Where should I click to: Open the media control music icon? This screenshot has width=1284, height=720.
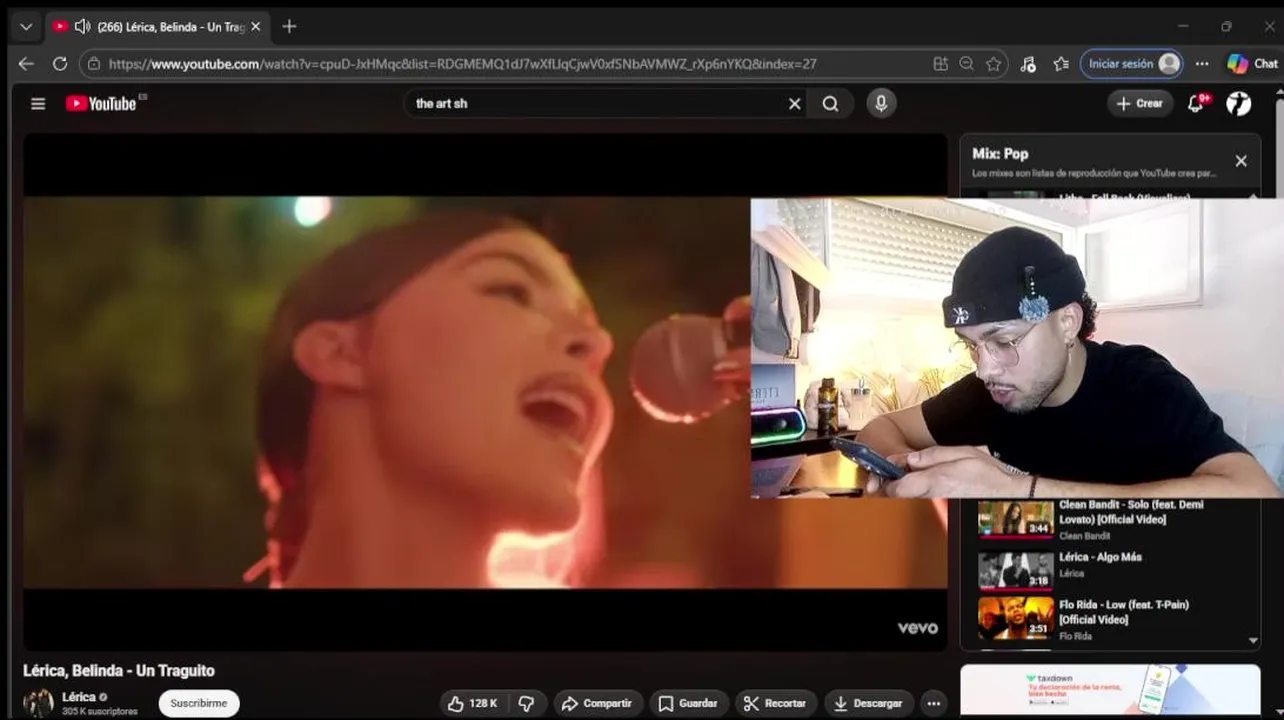[x=1028, y=63]
